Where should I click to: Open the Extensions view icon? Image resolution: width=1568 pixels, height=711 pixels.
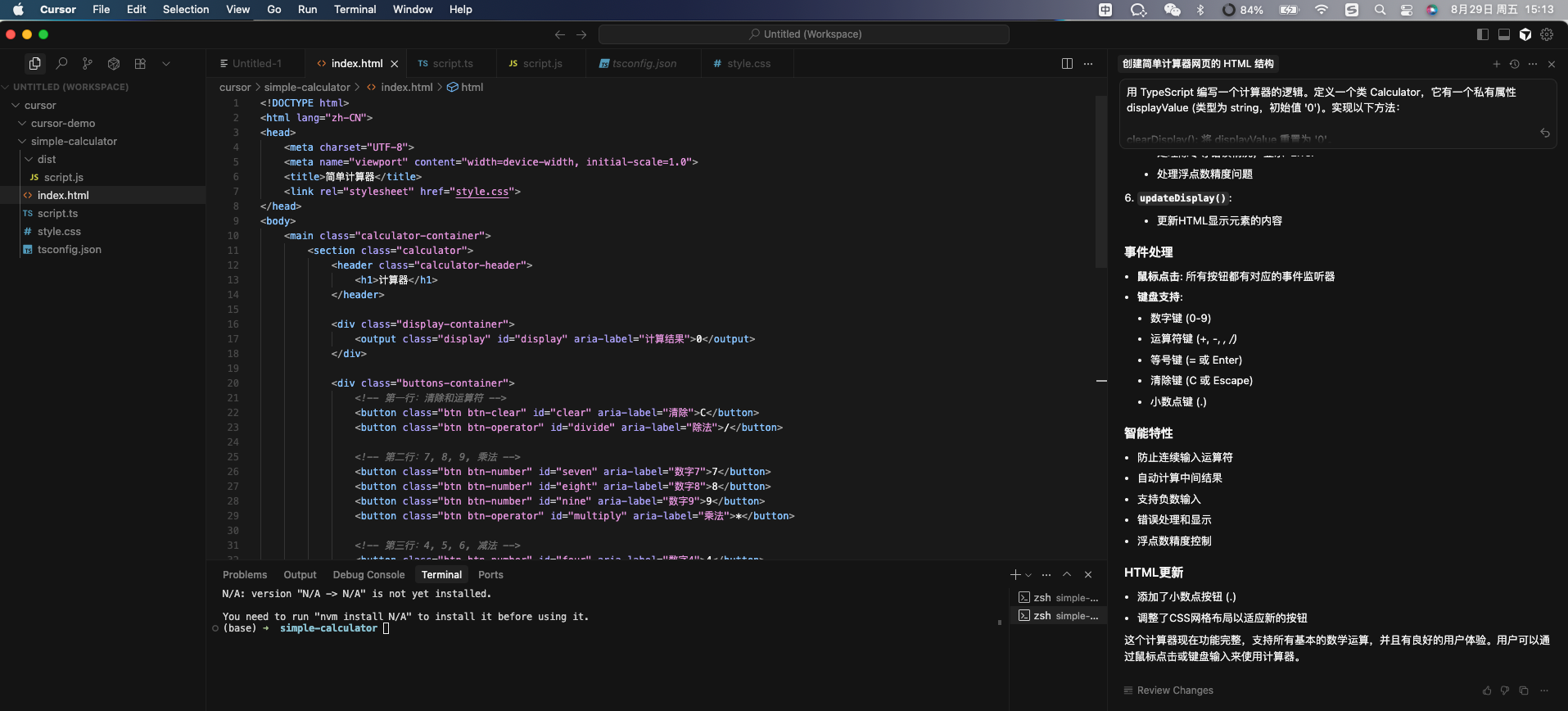coord(140,63)
